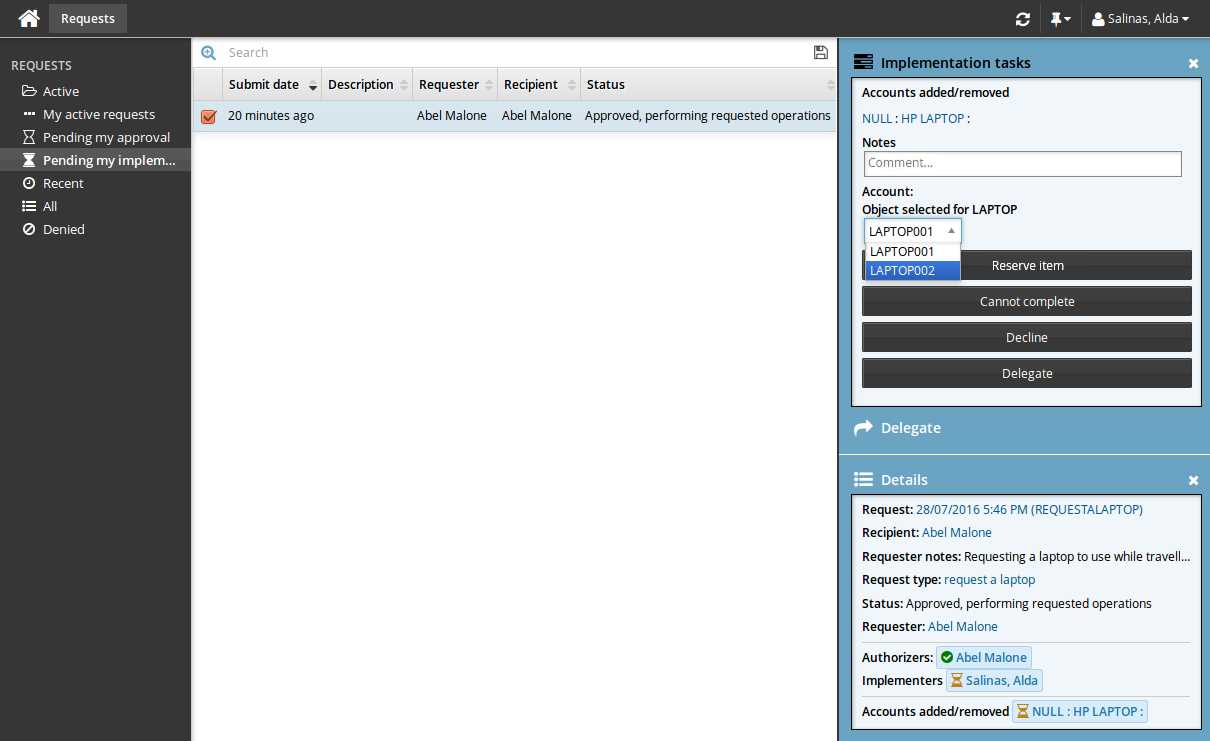Click the Requests tab in top bar
1210x741 pixels.
88,18
